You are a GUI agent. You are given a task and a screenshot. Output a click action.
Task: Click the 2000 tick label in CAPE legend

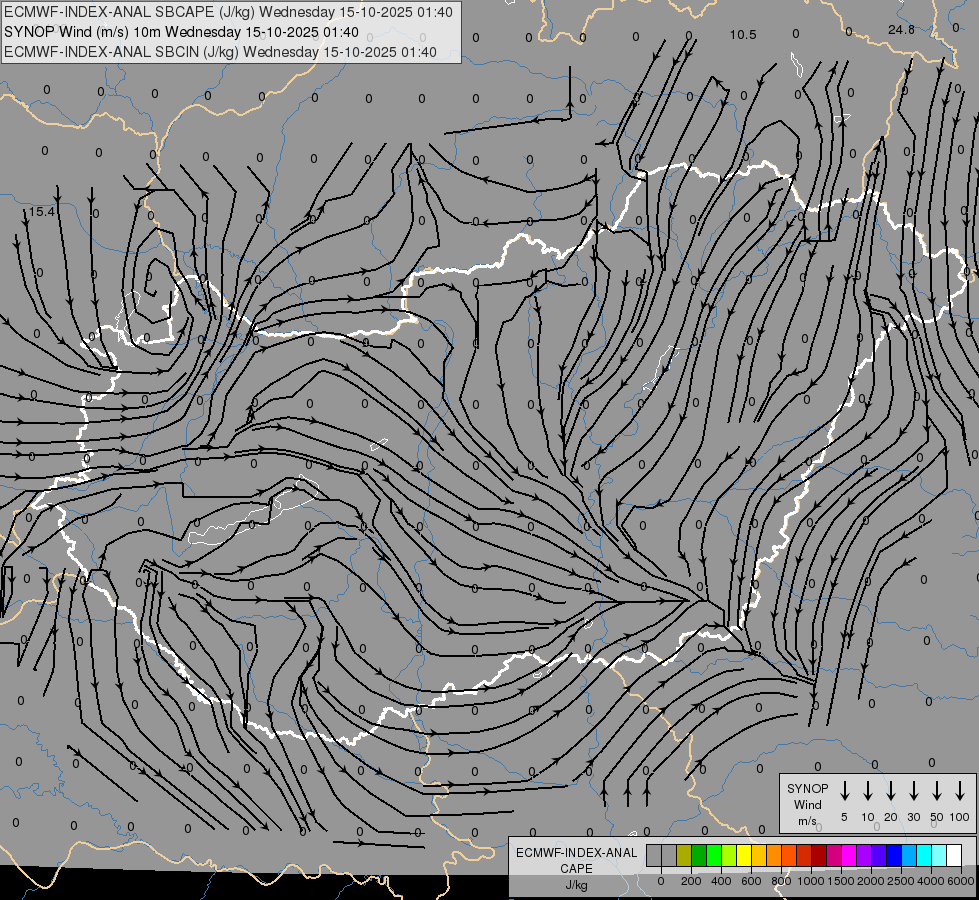click(x=871, y=881)
